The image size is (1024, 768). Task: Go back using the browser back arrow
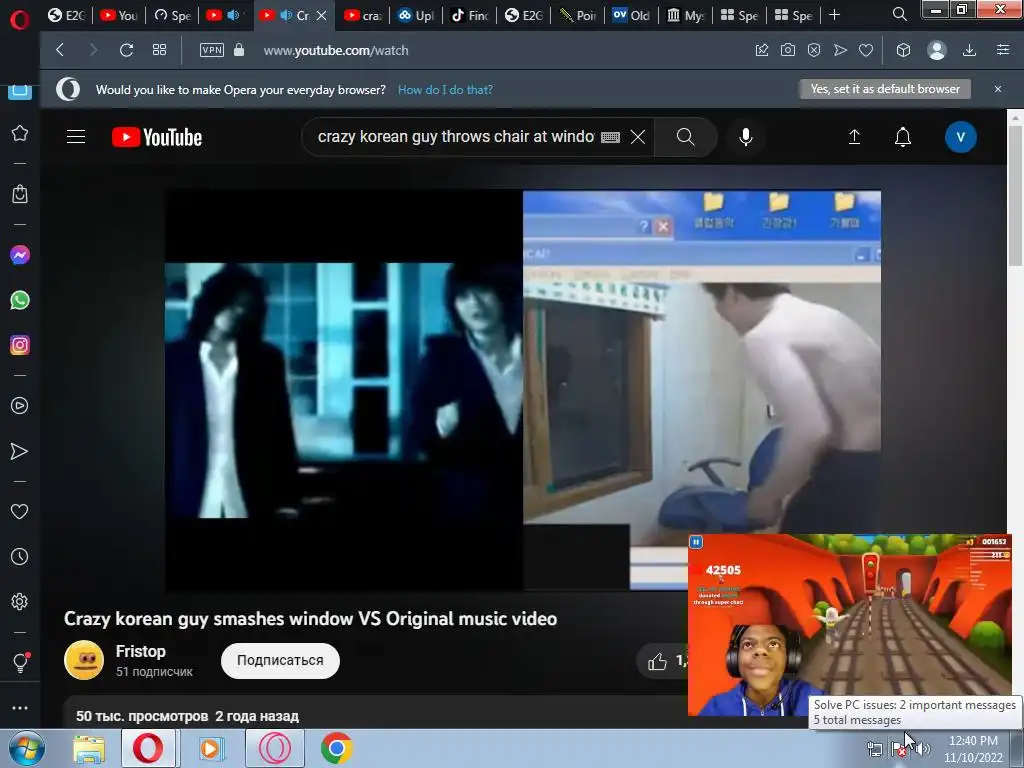tap(60, 50)
